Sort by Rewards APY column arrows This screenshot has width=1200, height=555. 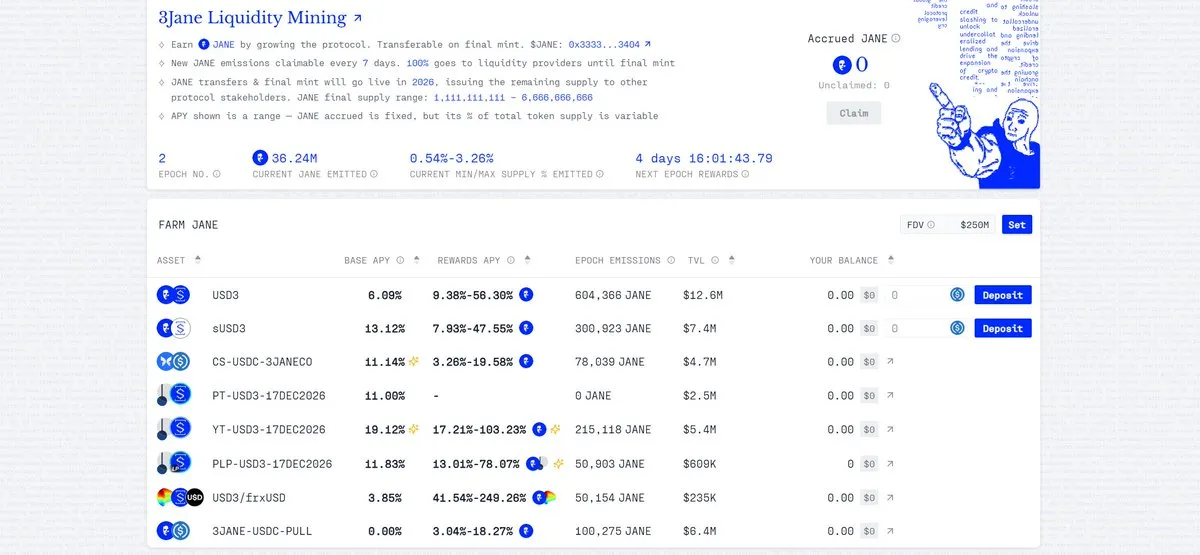click(527, 260)
